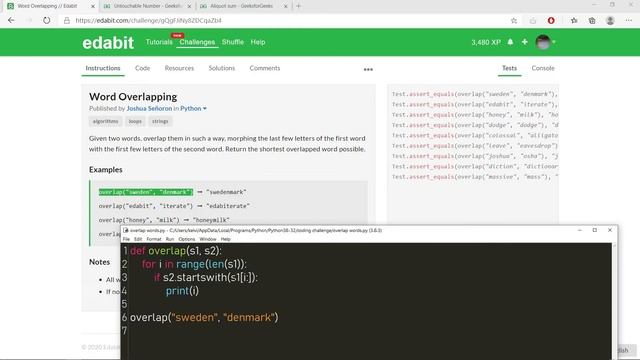The image size is (640, 360).
Task: Click code line def overlap(s1, s2)
Action: coord(176,251)
